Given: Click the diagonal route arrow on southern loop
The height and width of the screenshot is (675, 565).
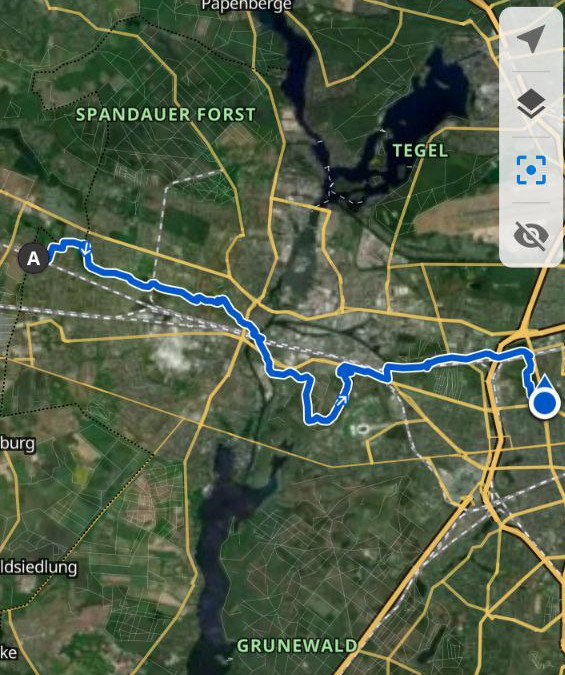Looking at the screenshot, I should click(x=341, y=401).
